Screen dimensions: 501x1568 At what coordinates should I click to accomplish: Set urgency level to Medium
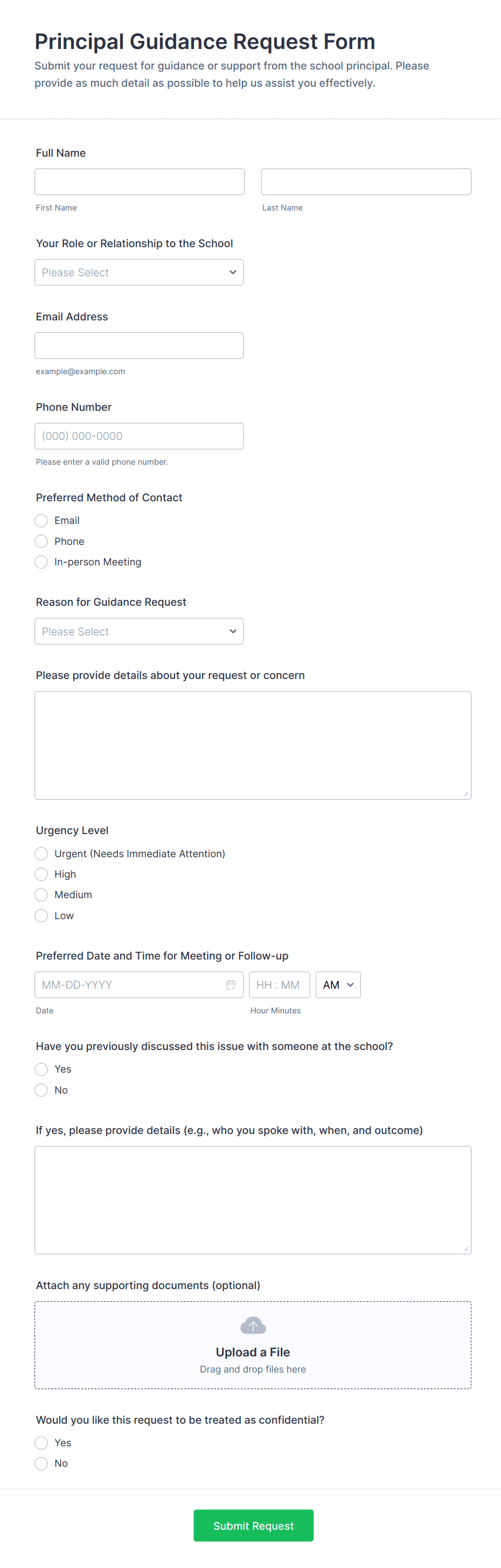click(x=41, y=895)
